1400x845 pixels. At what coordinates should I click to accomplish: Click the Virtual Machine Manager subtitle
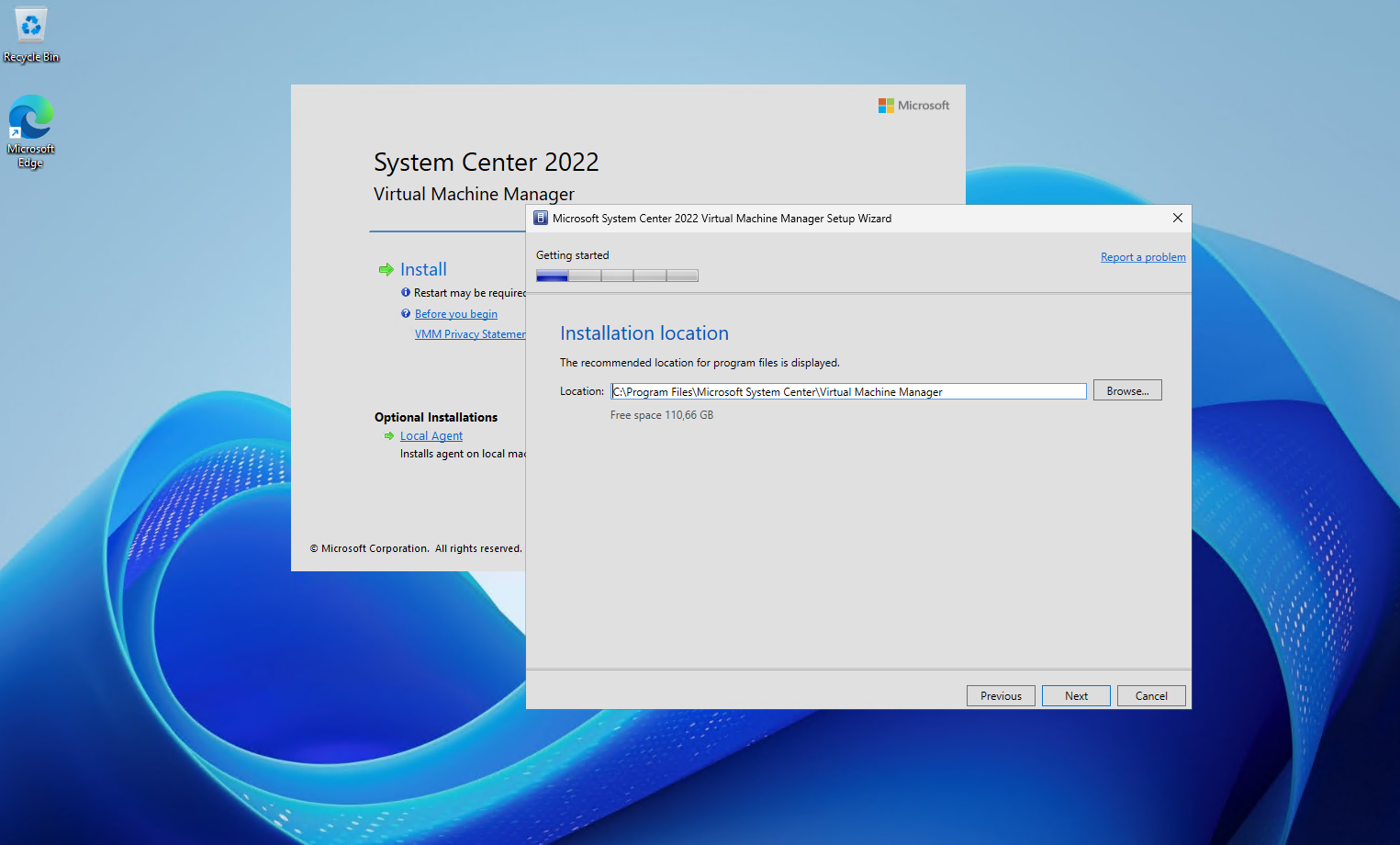click(x=474, y=194)
